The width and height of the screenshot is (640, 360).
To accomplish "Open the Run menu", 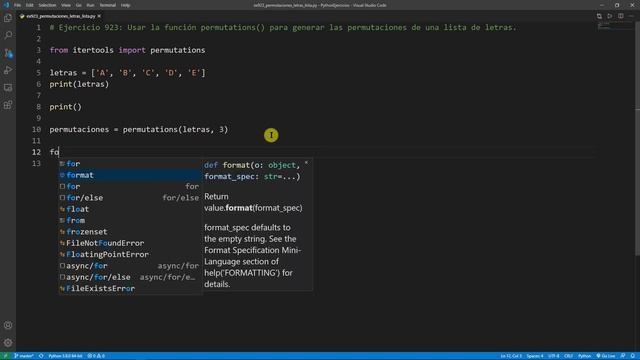I will click(x=90, y=5).
